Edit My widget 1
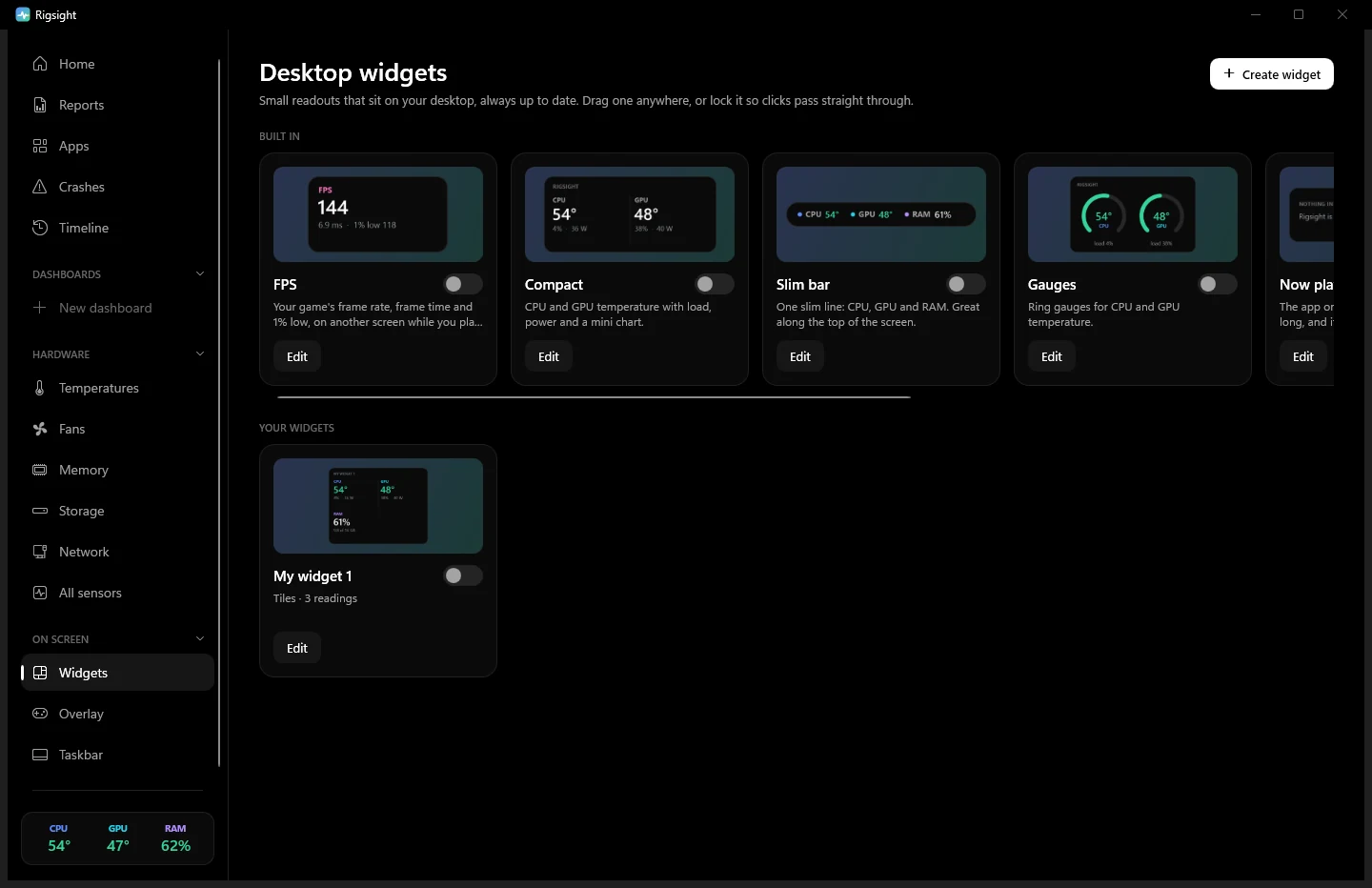The image size is (1372, 888). point(297,648)
